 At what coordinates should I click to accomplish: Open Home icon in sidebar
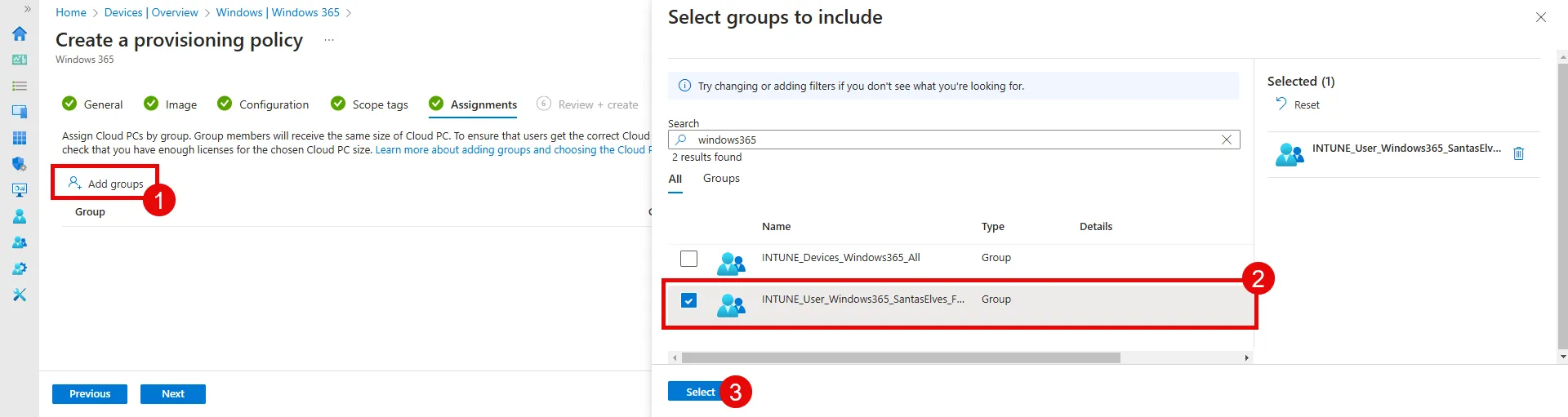[20, 33]
